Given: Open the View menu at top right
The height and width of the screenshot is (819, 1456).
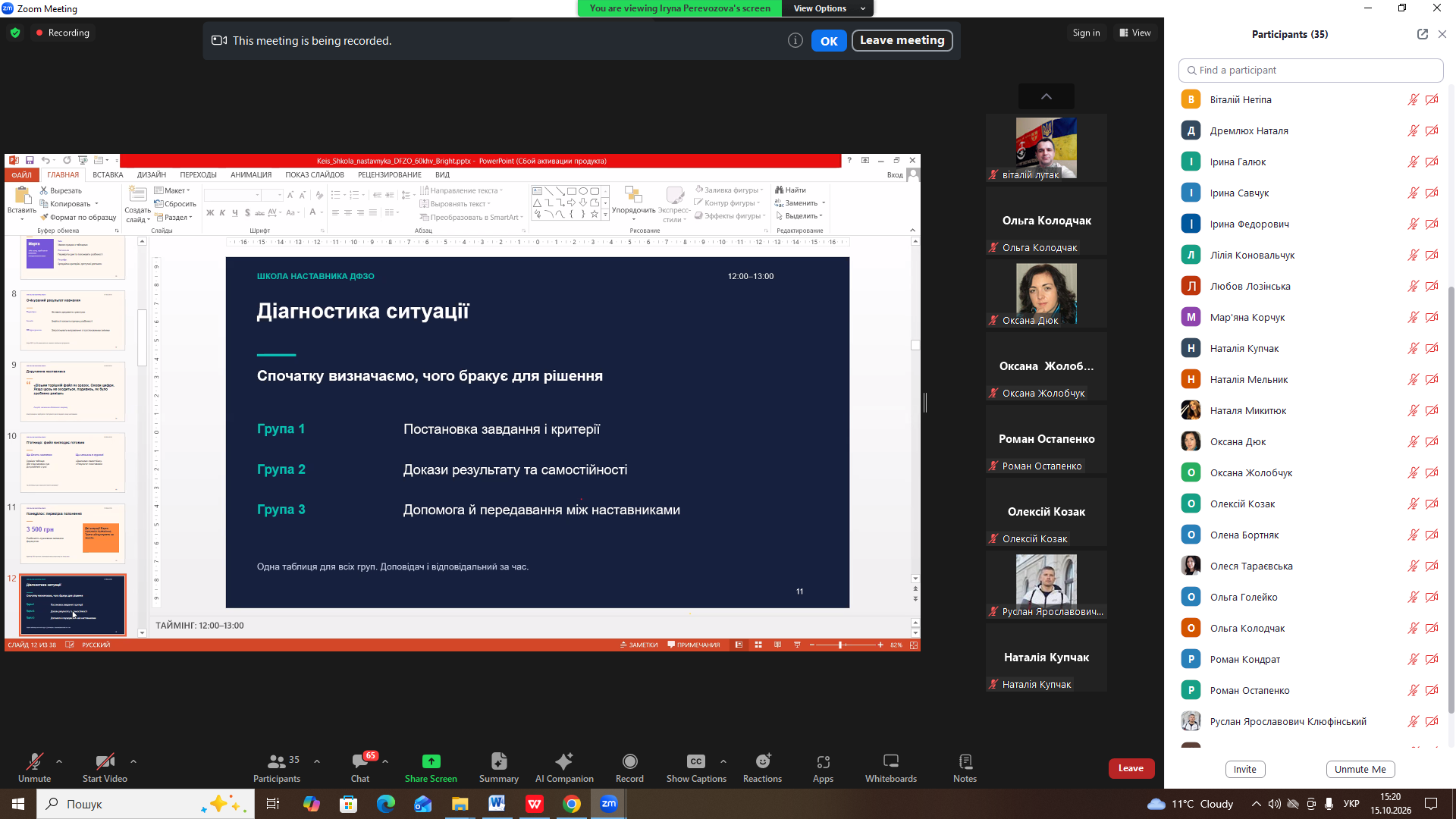Looking at the screenshot, I should (1135, 33).
